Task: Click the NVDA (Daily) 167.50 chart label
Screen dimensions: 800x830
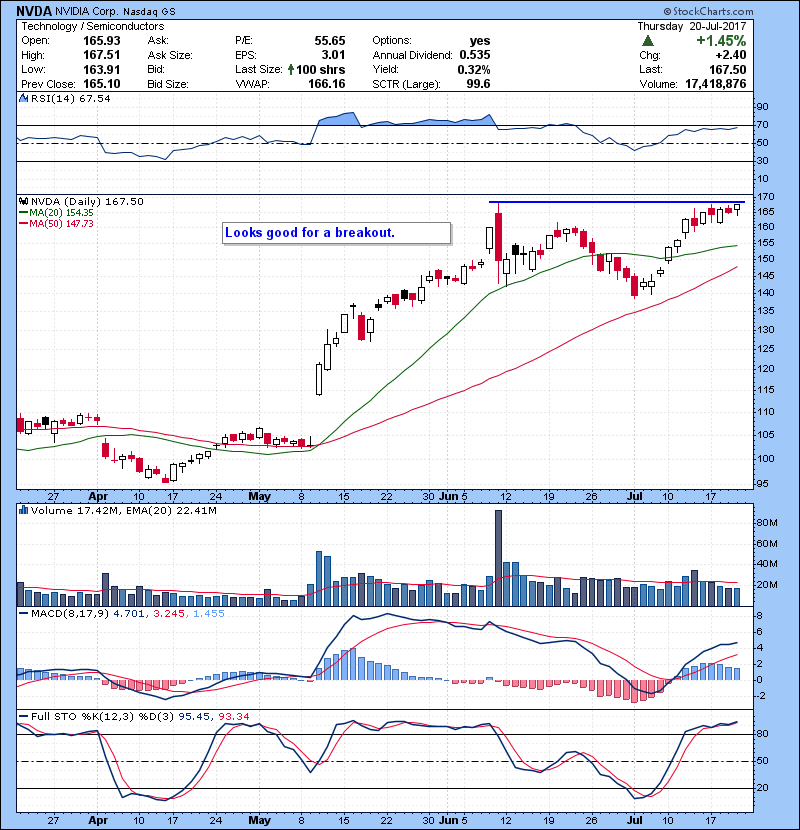Action: 87,201
